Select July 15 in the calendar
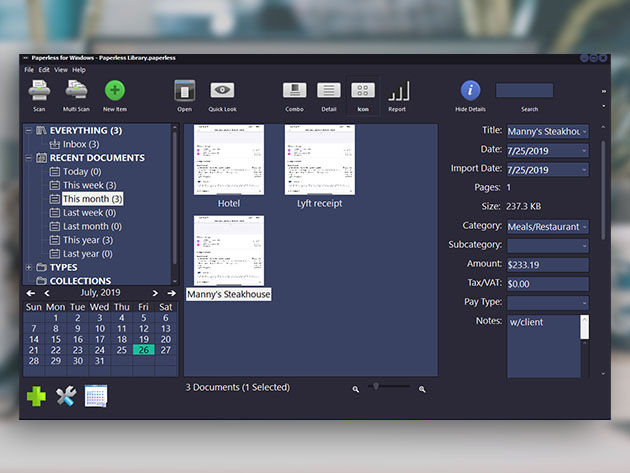This screenshot has height=473, width=630. [56, 339]
